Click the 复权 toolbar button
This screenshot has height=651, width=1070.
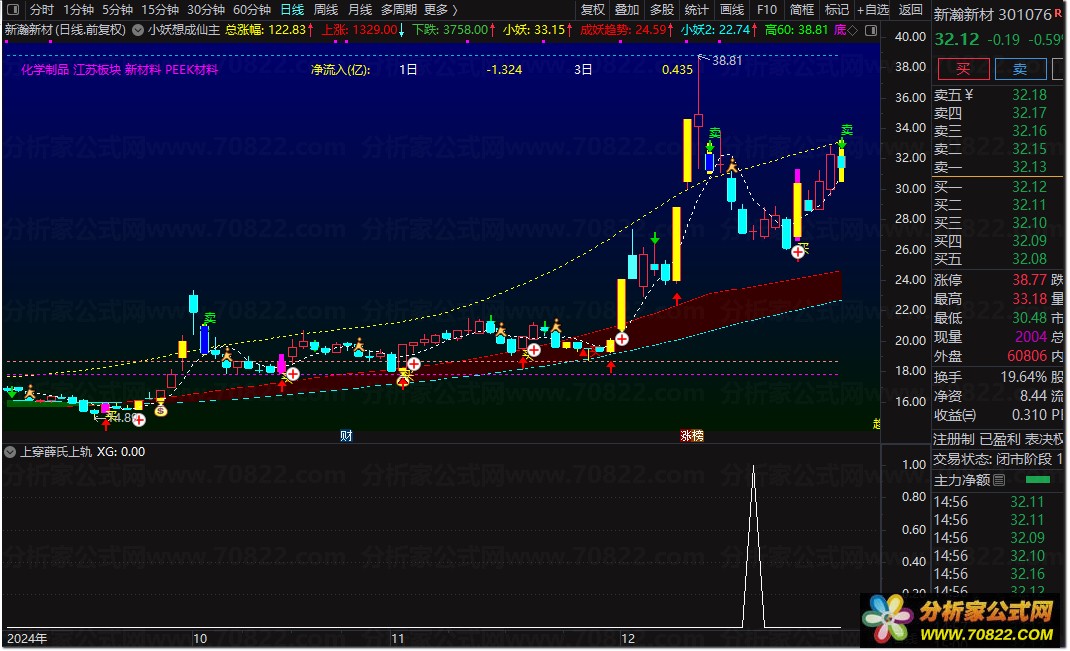592,10
